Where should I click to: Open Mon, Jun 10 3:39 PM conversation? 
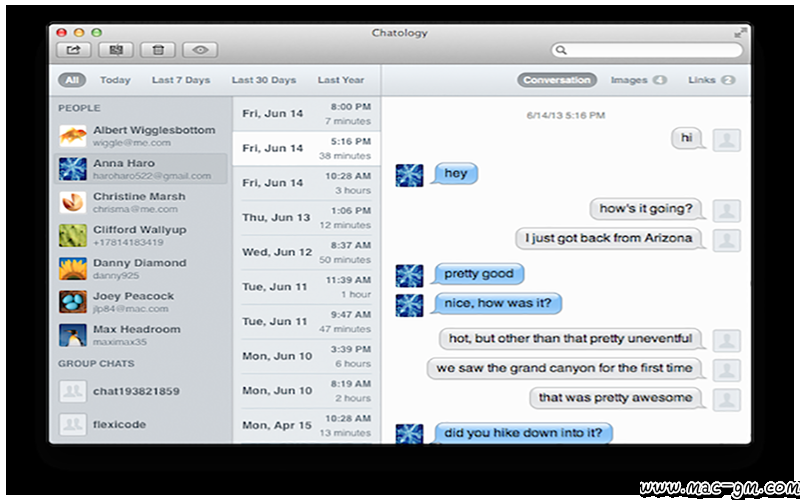[307, 357]
